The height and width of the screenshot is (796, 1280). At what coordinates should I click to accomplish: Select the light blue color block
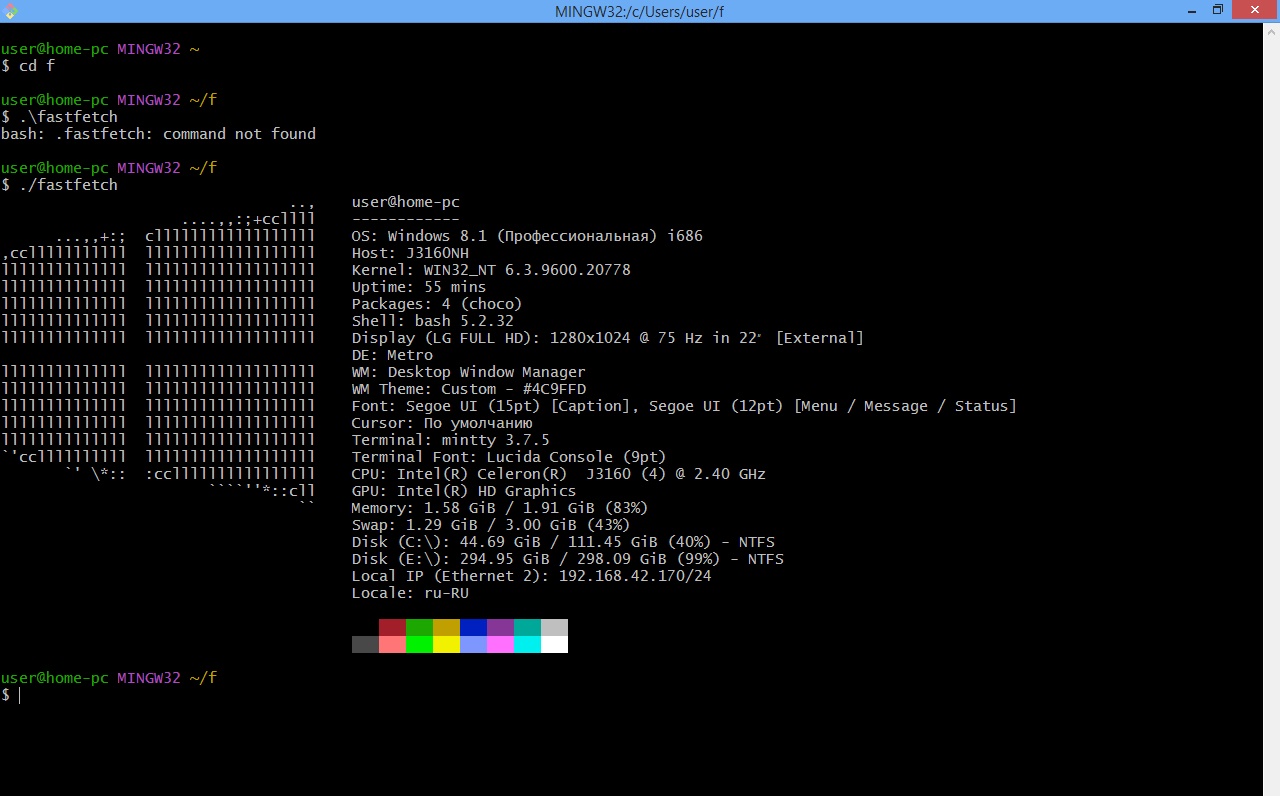[x=473, y=644]
